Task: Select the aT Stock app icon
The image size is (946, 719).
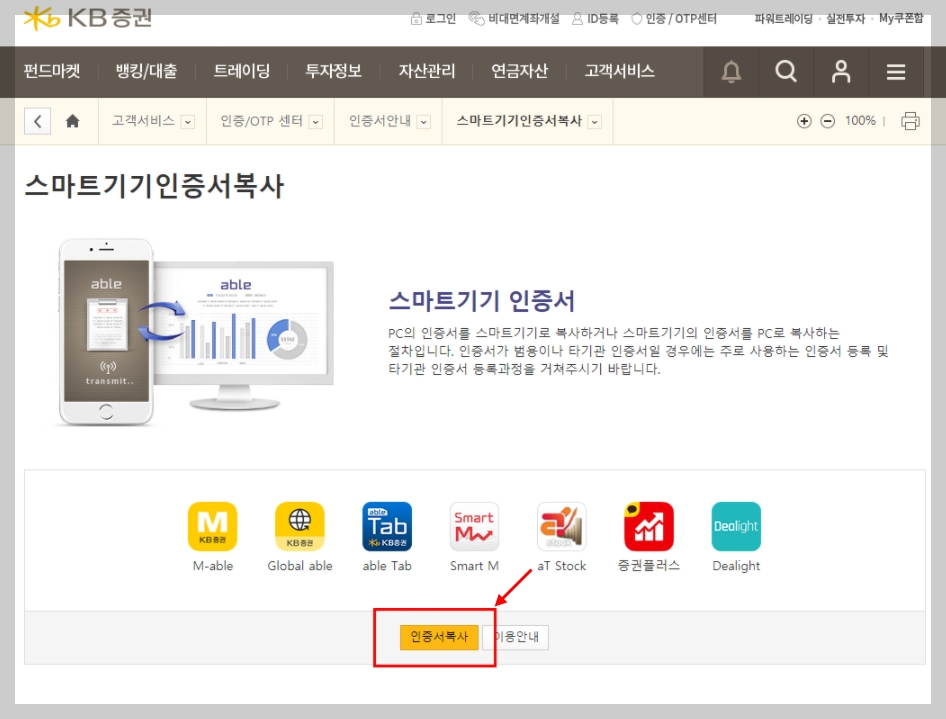Action: [x=561, y=526]
